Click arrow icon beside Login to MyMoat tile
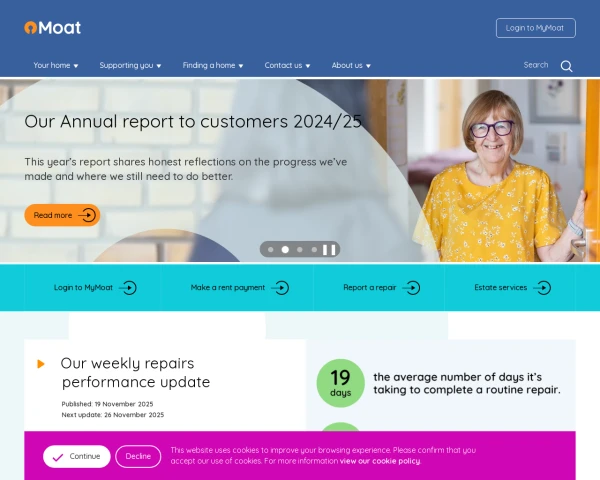Image resolution: width=600 pixels, height=480 pixels. 128,288
